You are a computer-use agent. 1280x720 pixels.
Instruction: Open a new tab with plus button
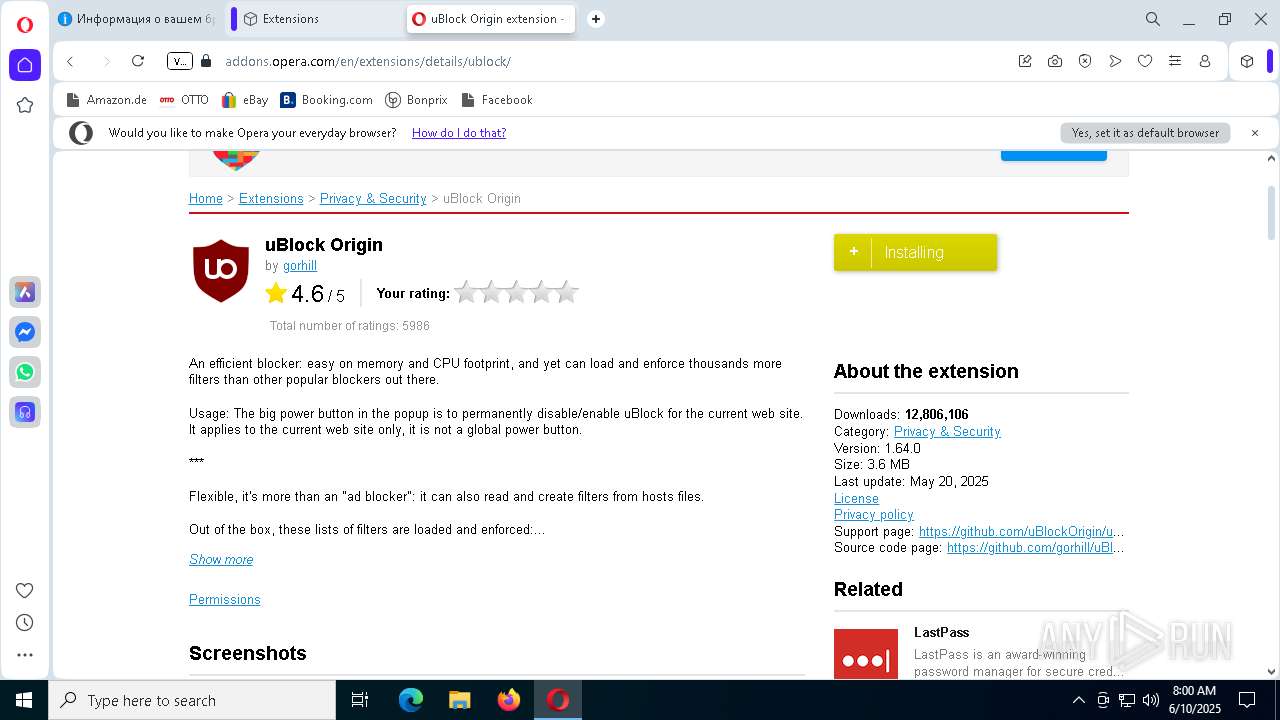pos(596,19)
